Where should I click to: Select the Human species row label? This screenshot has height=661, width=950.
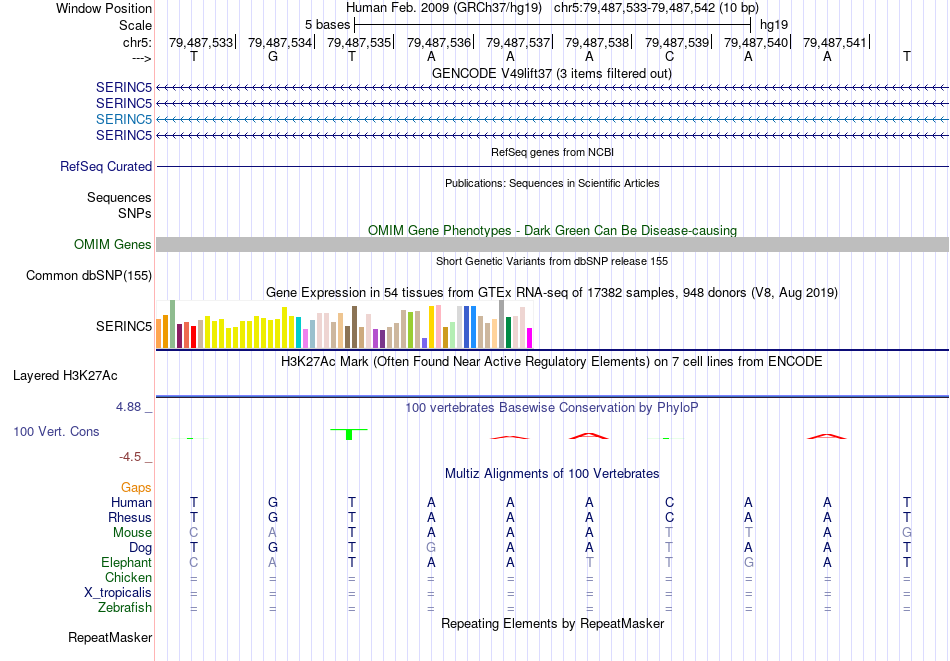[131, 502]
